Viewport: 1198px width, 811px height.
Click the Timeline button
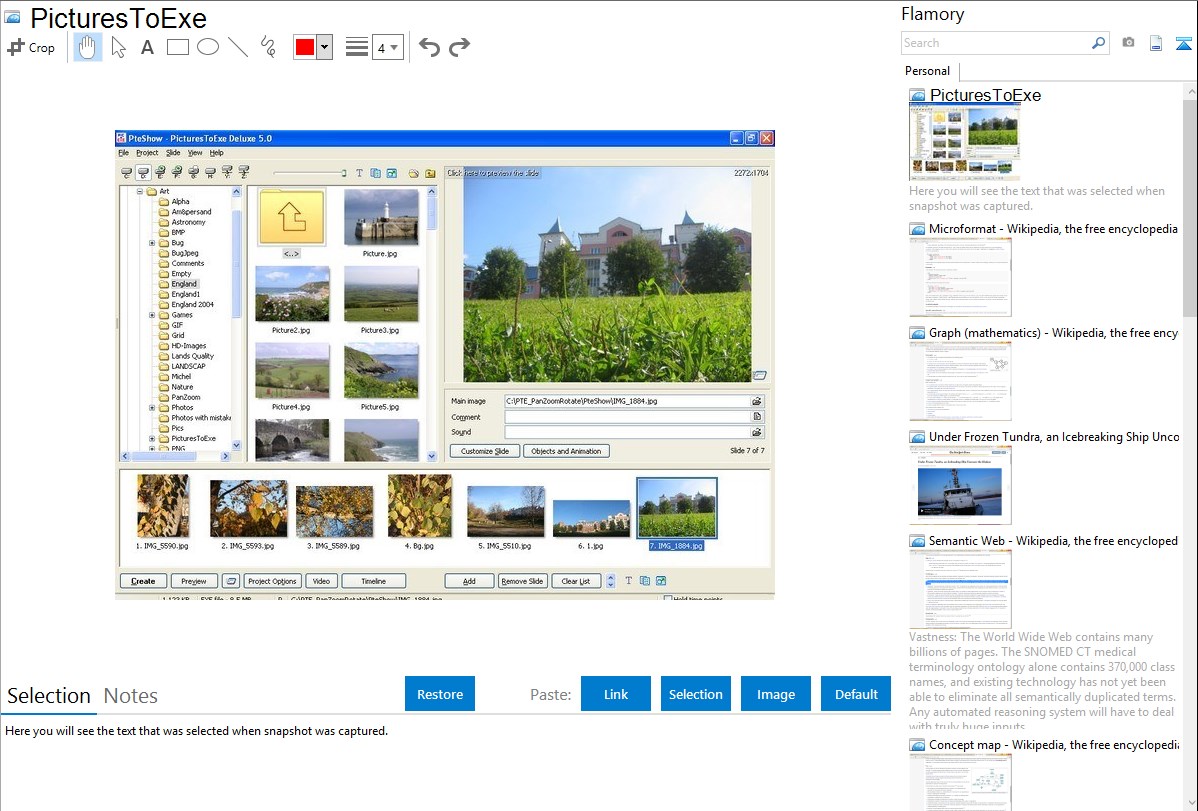(x=374, y=581)
